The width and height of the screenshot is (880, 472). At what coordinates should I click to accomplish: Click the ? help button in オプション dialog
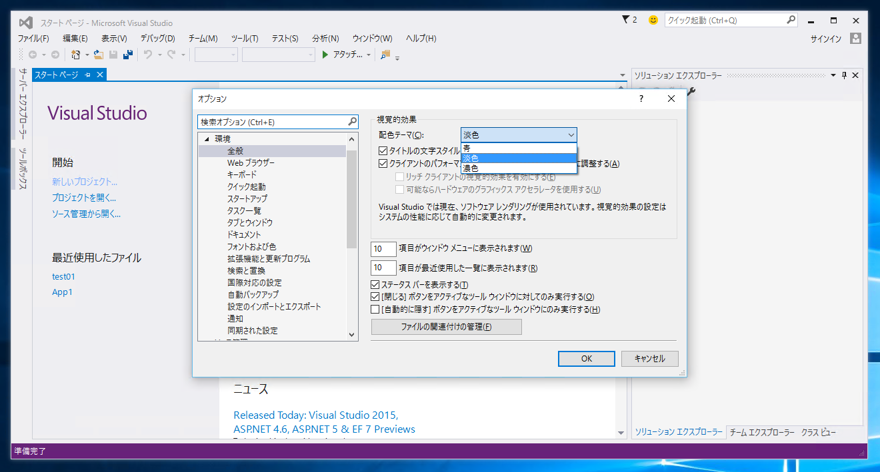click(641, 99)
